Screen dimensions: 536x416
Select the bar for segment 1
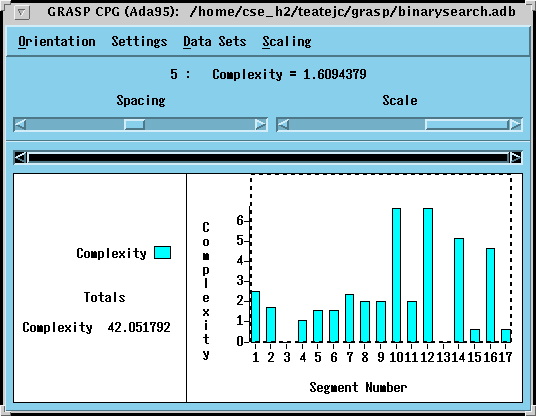pos(255,317)
